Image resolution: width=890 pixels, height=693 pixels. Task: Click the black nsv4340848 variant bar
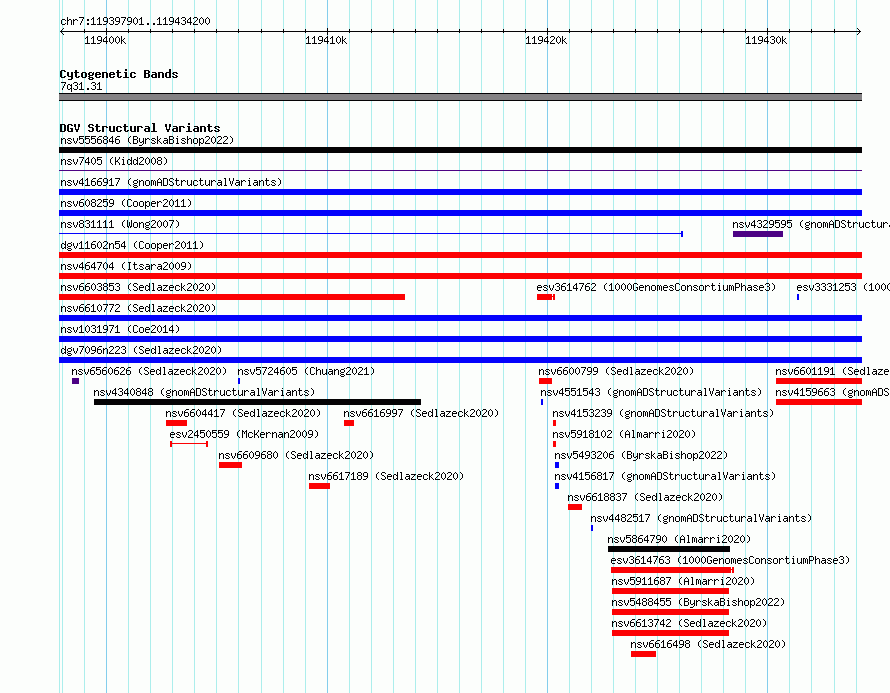[258, 402]
